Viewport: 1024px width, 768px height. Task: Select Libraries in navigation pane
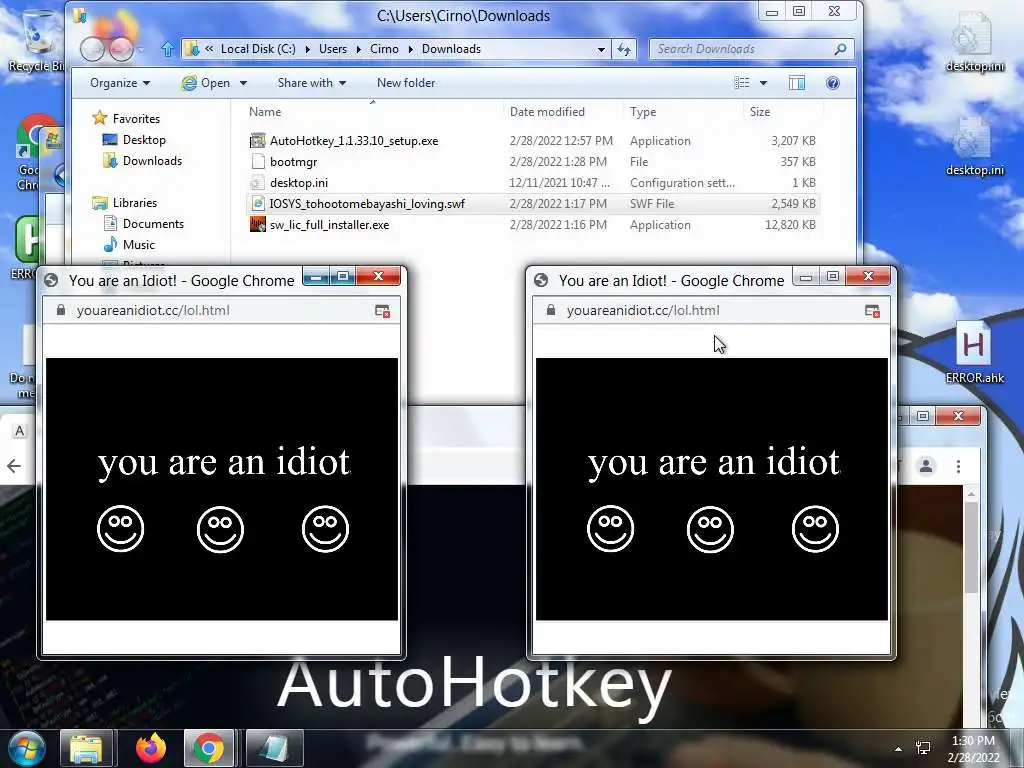tap(135, 202)
